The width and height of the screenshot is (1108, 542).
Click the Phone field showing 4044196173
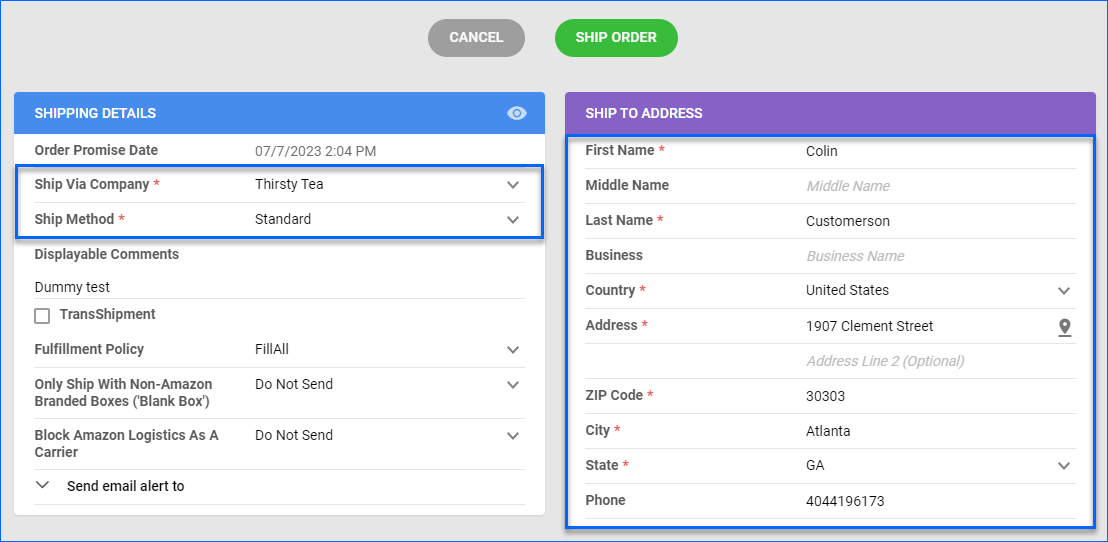941,501
